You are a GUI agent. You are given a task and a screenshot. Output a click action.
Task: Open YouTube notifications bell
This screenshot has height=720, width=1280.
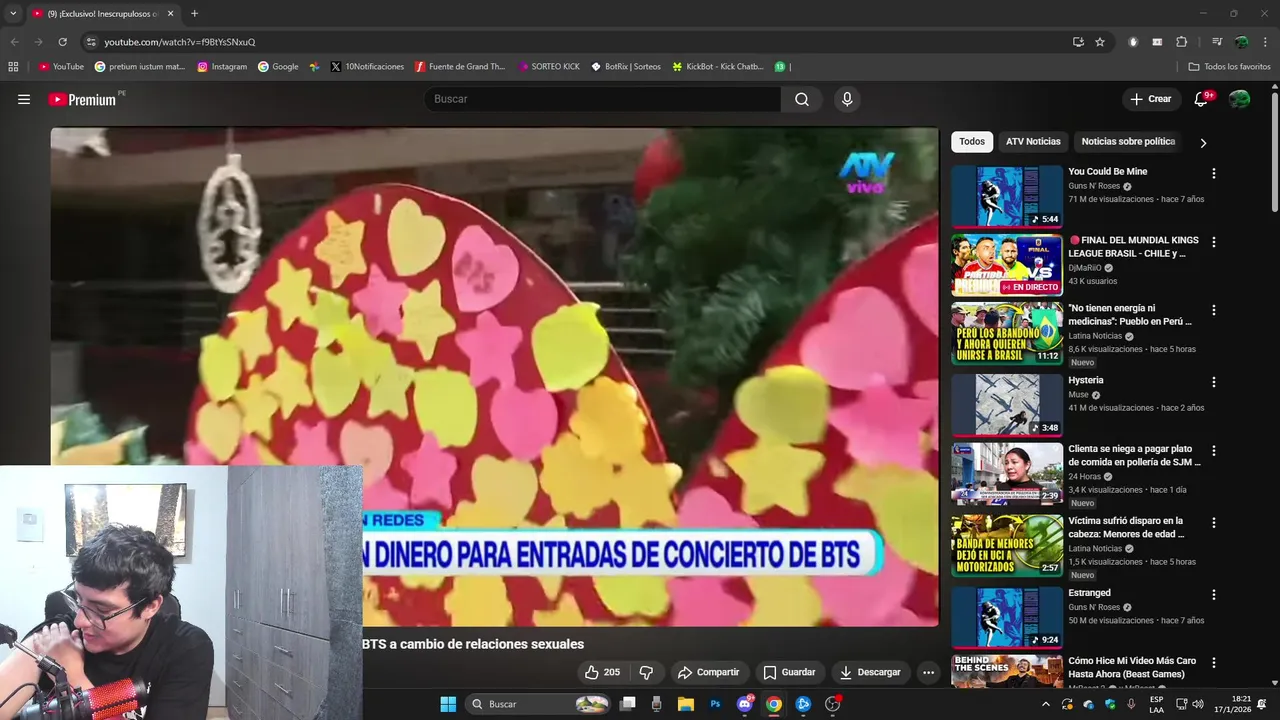[x=1202, y=99]
